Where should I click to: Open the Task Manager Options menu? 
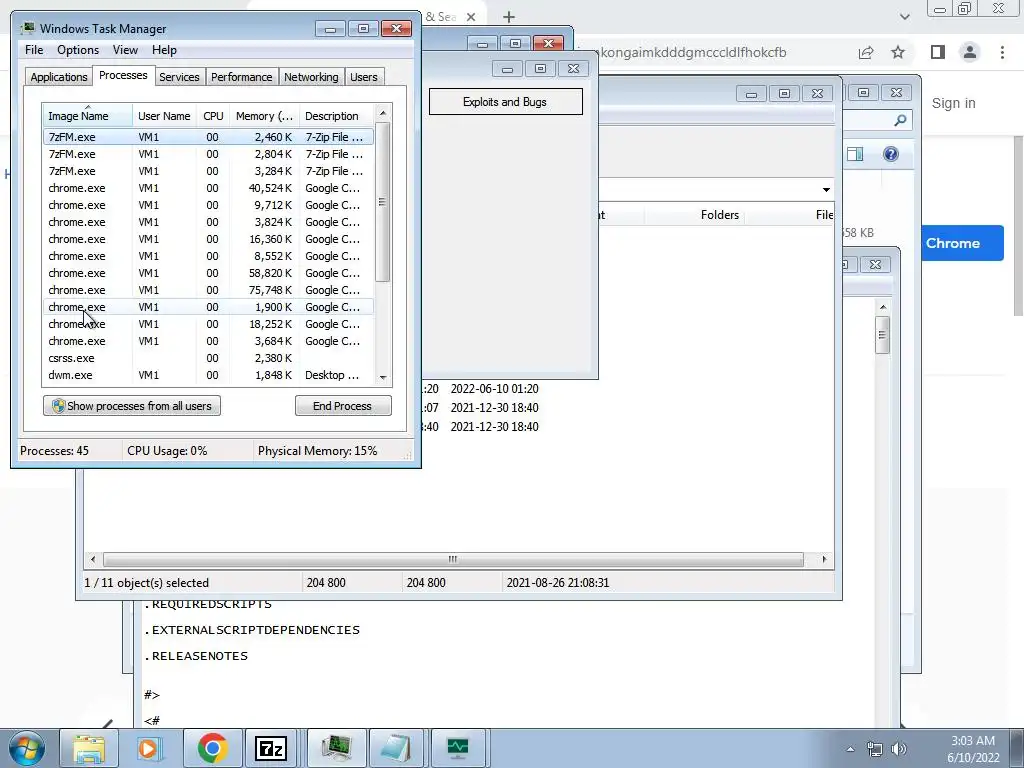point(78,50)
